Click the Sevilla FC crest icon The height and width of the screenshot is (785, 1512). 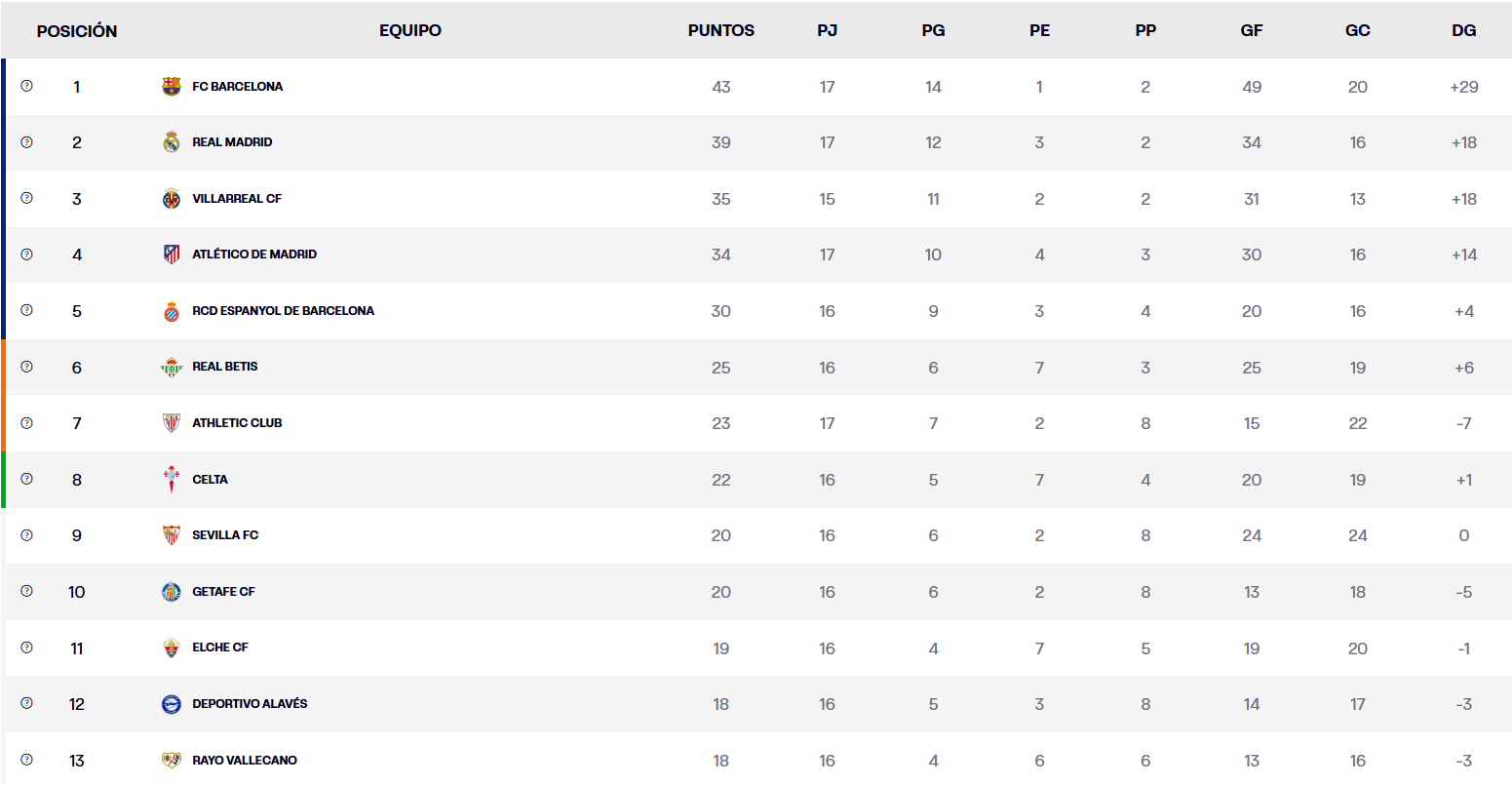[172, 535]
